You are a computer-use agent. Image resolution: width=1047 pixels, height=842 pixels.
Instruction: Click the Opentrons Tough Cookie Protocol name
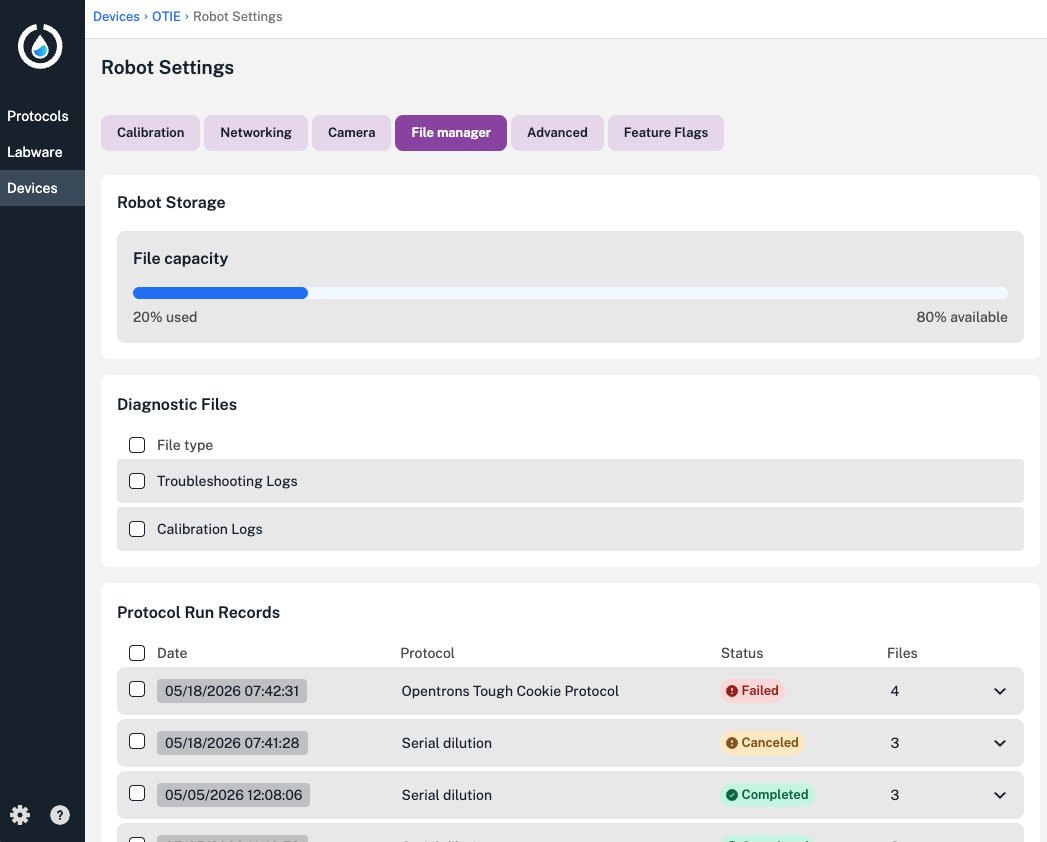point(510,691)
